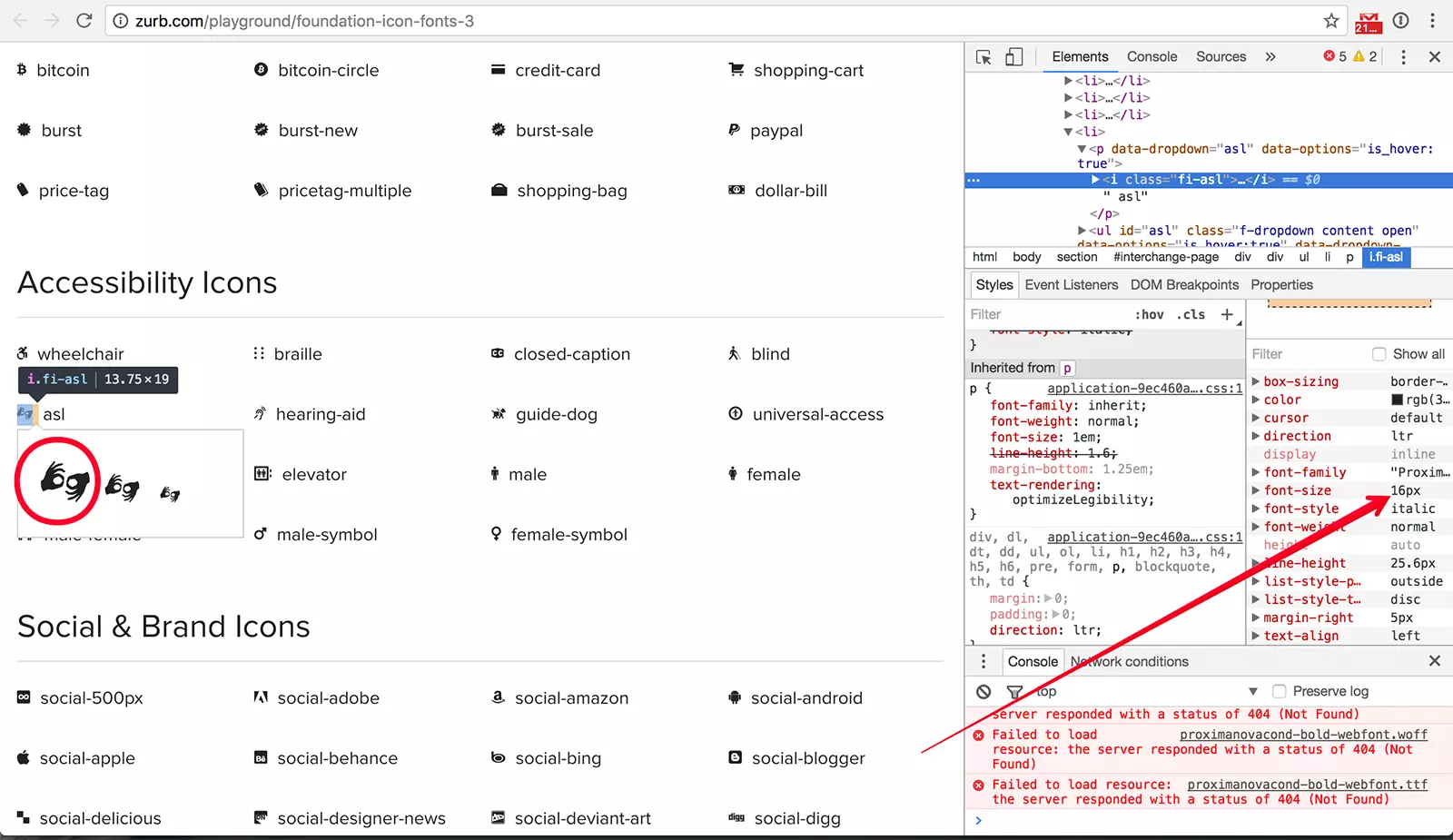
Task: Expand the cursor computed property
Action: coord(1256,418)
